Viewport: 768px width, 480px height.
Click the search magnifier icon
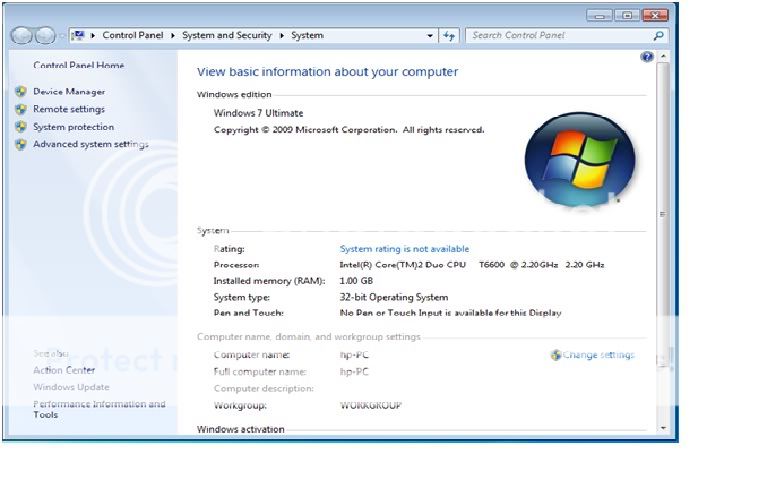(659, 35)
